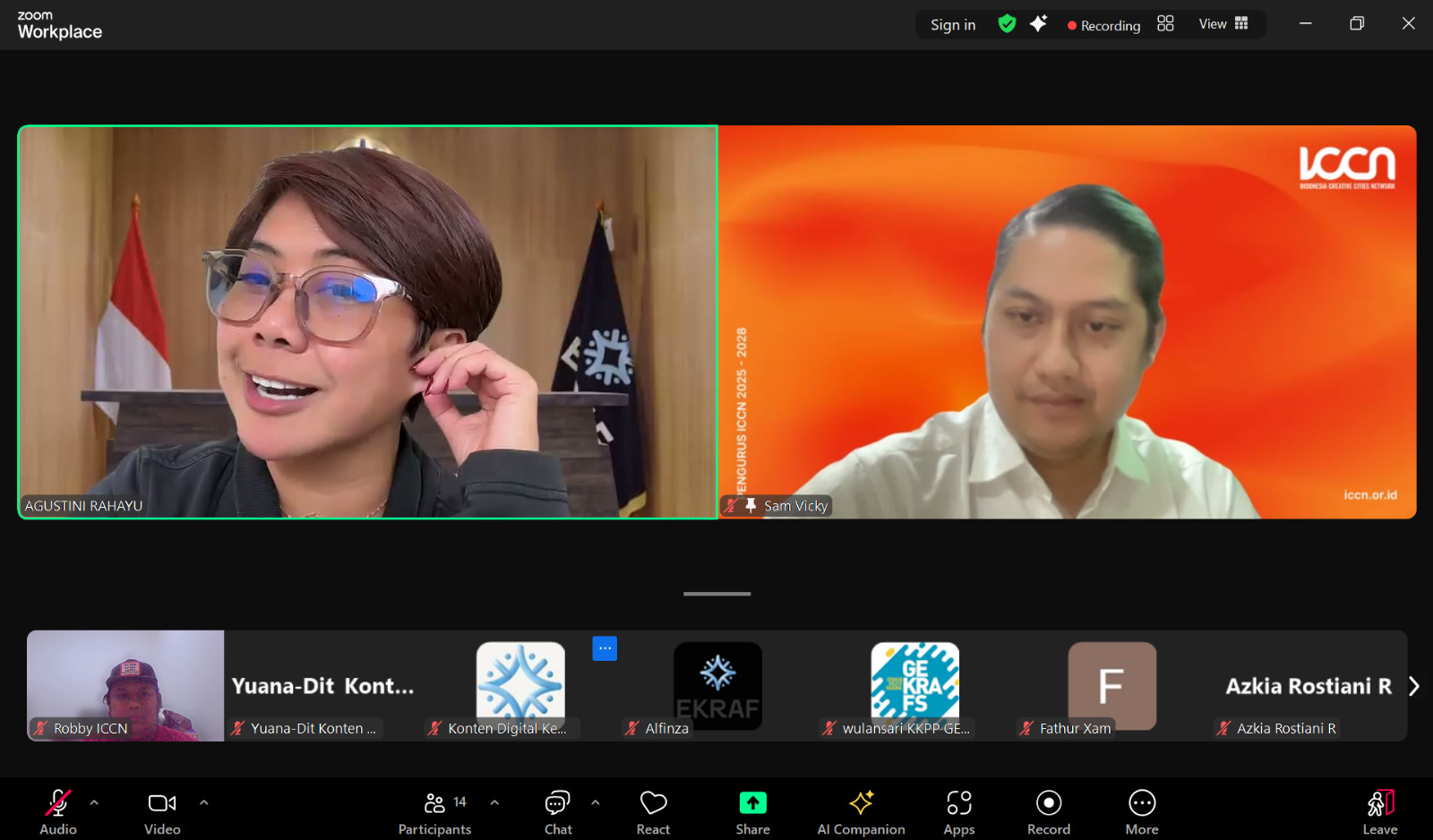Click the AGUSTINI RAHAYU name label
The image size is (1433, 840).
pyautogui.click(x=83, y=506)
